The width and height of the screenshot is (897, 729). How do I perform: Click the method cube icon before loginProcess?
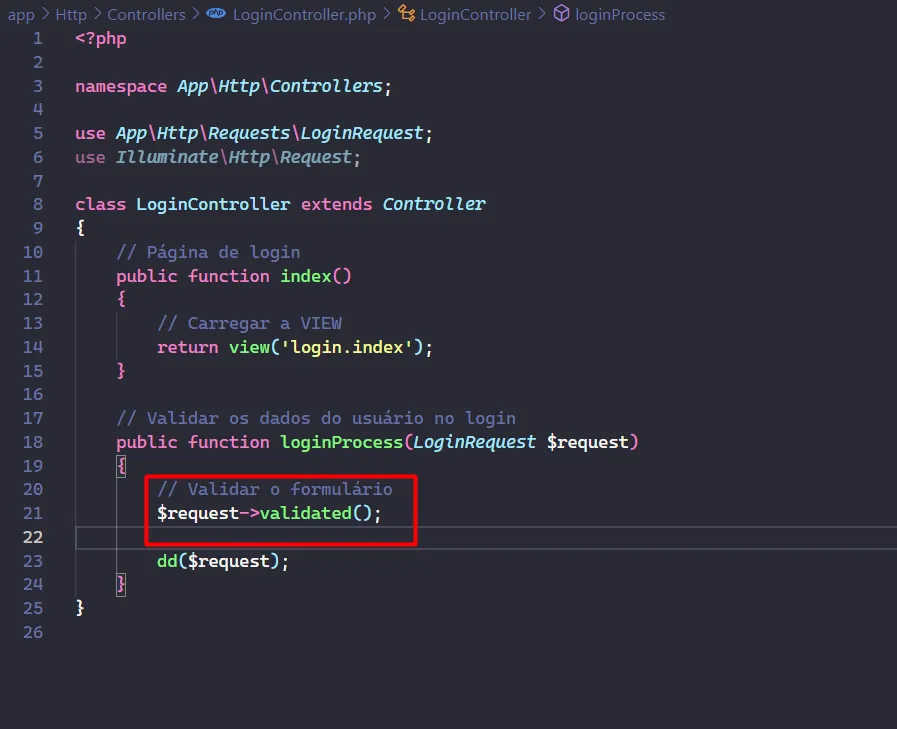click(x=561, y=14)
